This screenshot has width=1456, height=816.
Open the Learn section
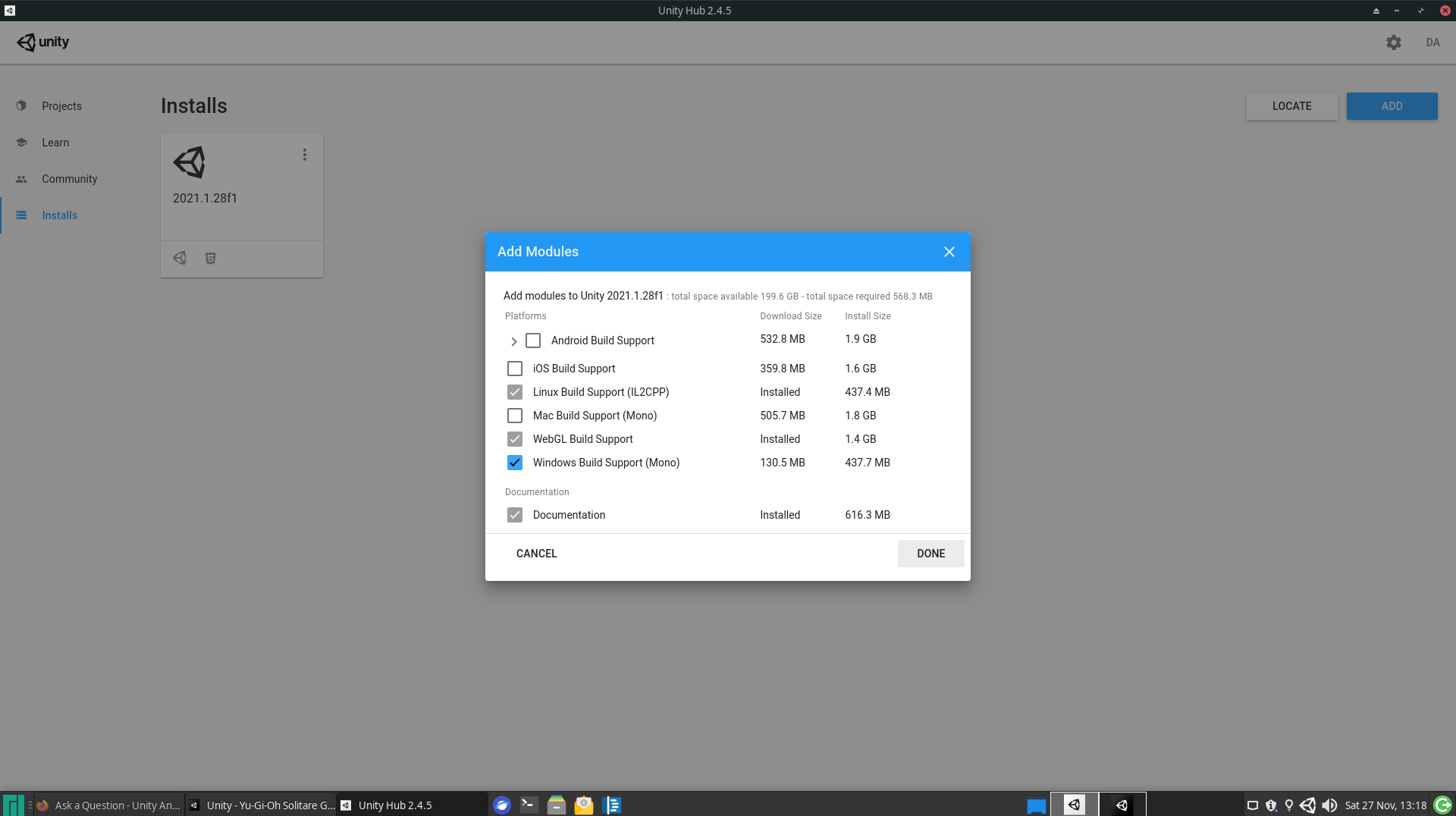[55, 143]
